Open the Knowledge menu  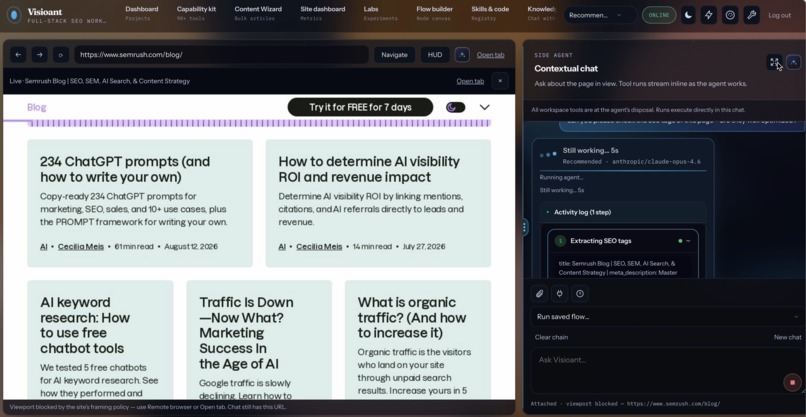tap(542, 13)
